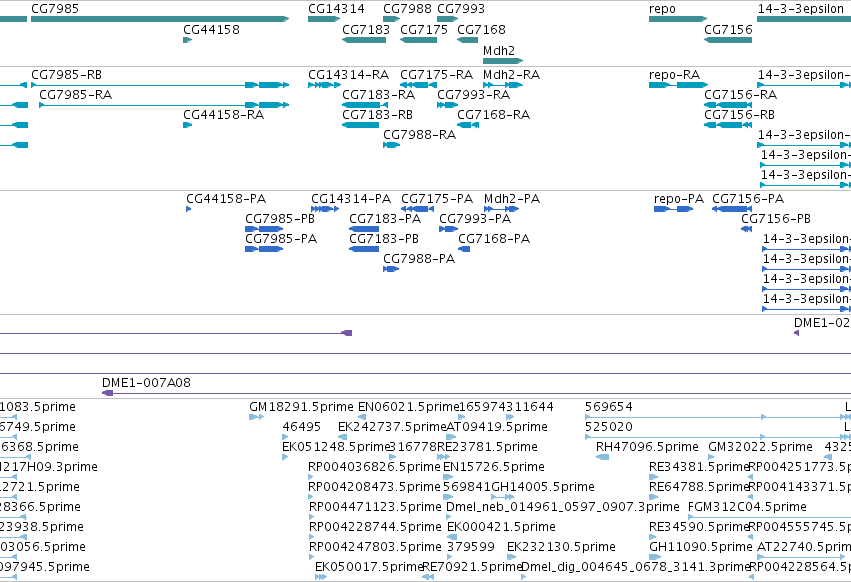Click the CG7168 gene label
The width and height of the screenshot is (851, 582).
point(481,30)
